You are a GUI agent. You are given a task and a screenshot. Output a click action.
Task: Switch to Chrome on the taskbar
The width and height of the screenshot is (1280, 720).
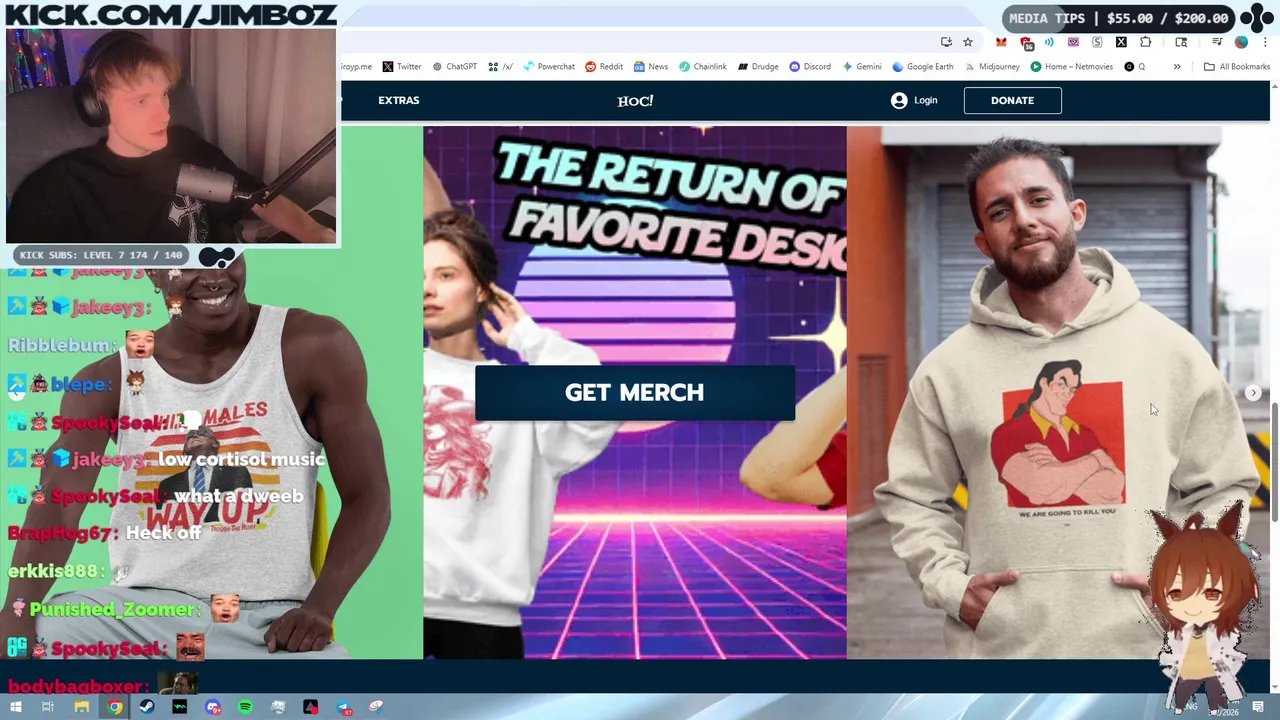pos(115,707)
